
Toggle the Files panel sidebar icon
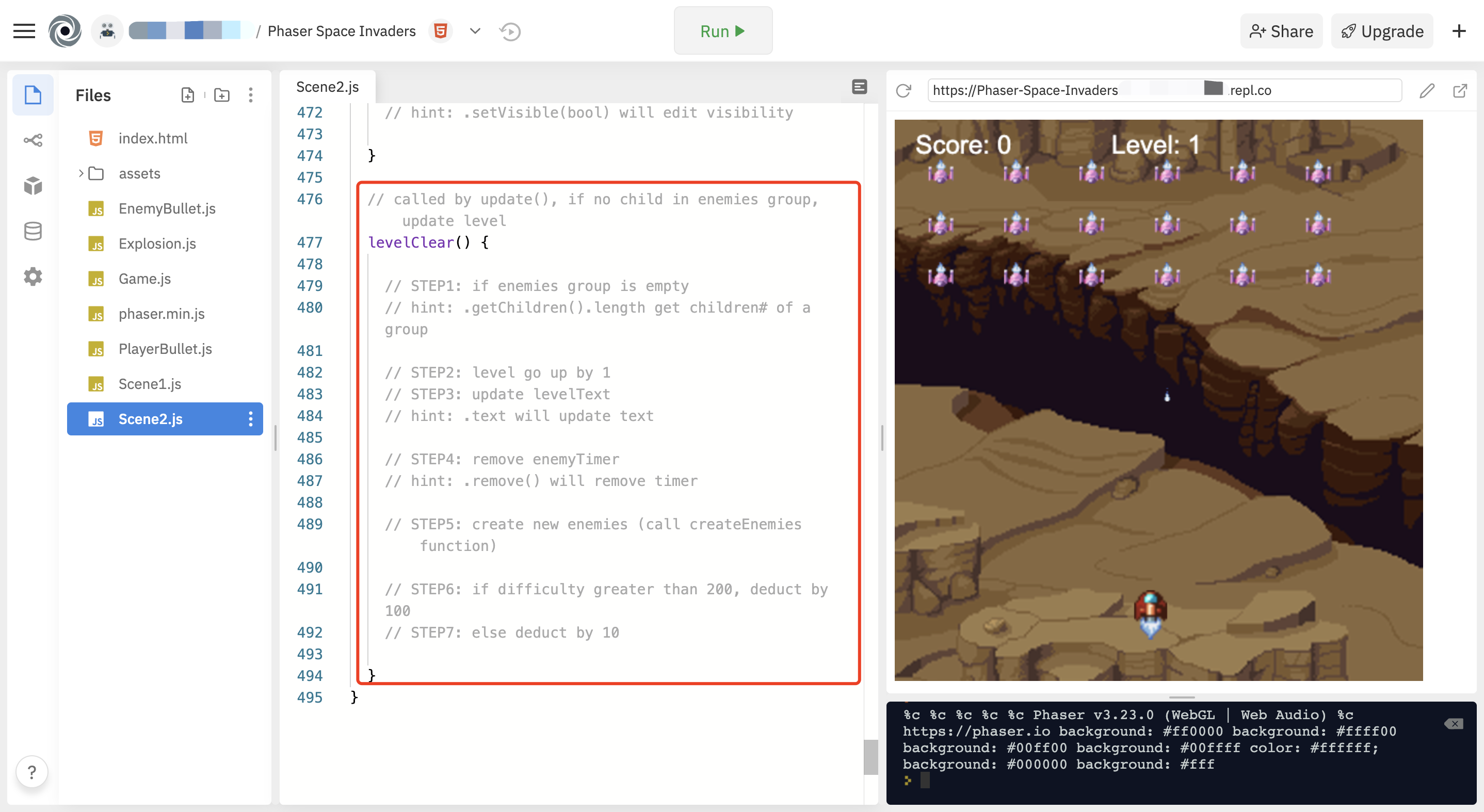[33, 95]
